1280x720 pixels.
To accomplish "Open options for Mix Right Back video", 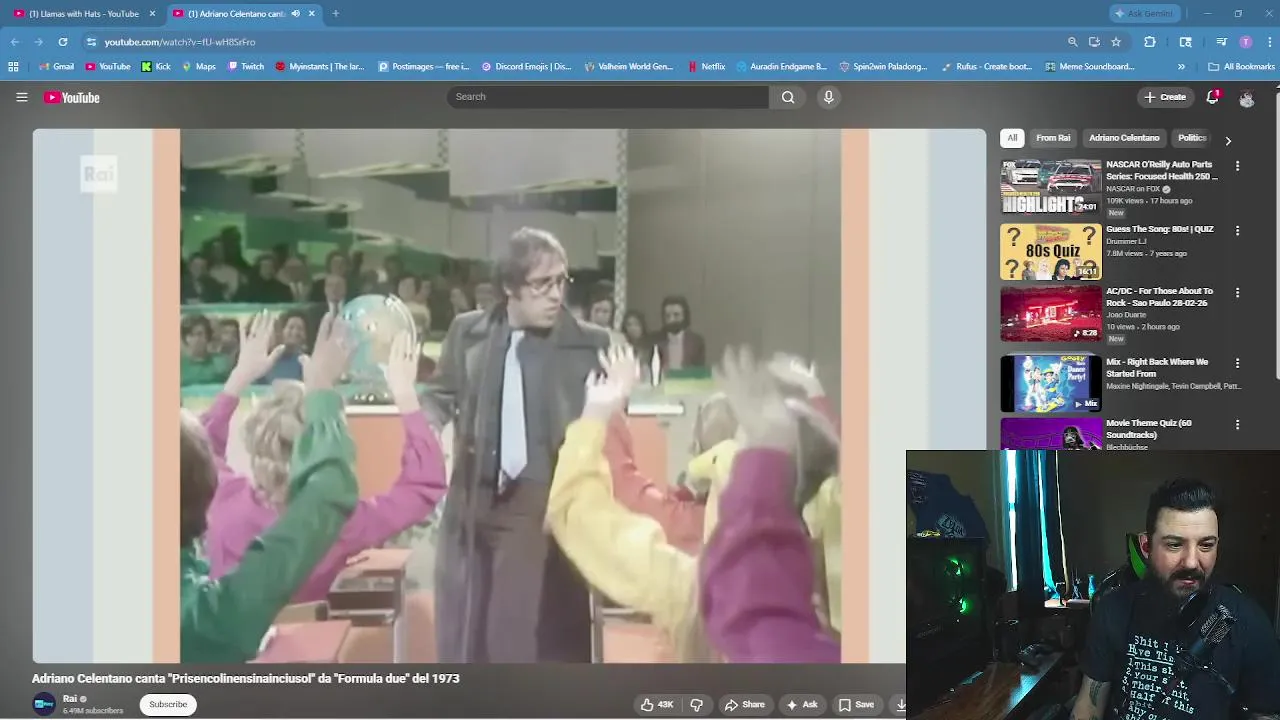I will [1237, 363].
